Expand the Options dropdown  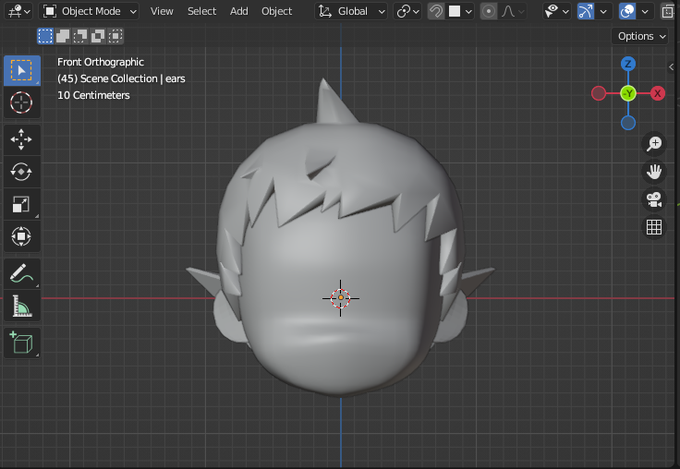pyautogui.click(x=641, y=36)
